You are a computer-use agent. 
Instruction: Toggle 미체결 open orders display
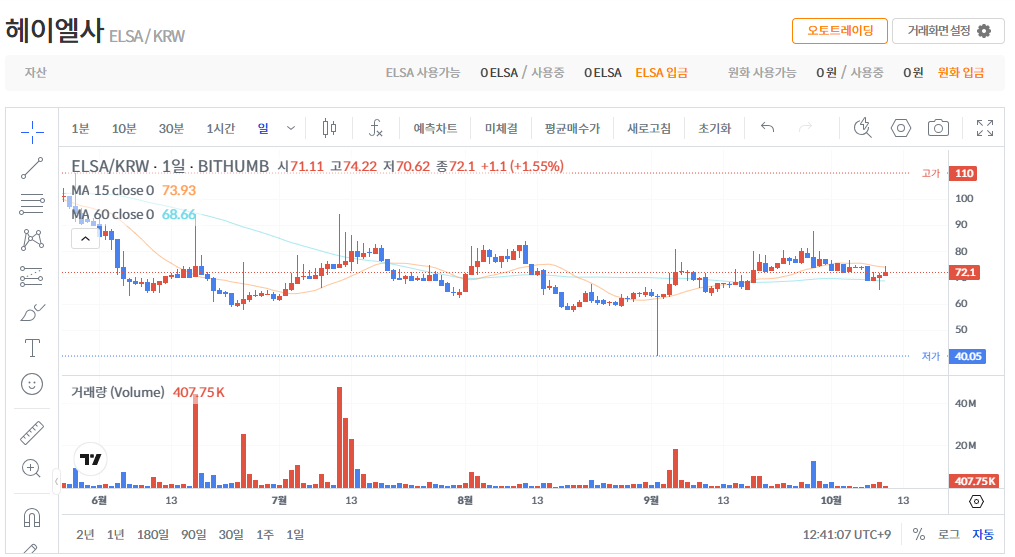pyautogui.click(x=501, y=128)
